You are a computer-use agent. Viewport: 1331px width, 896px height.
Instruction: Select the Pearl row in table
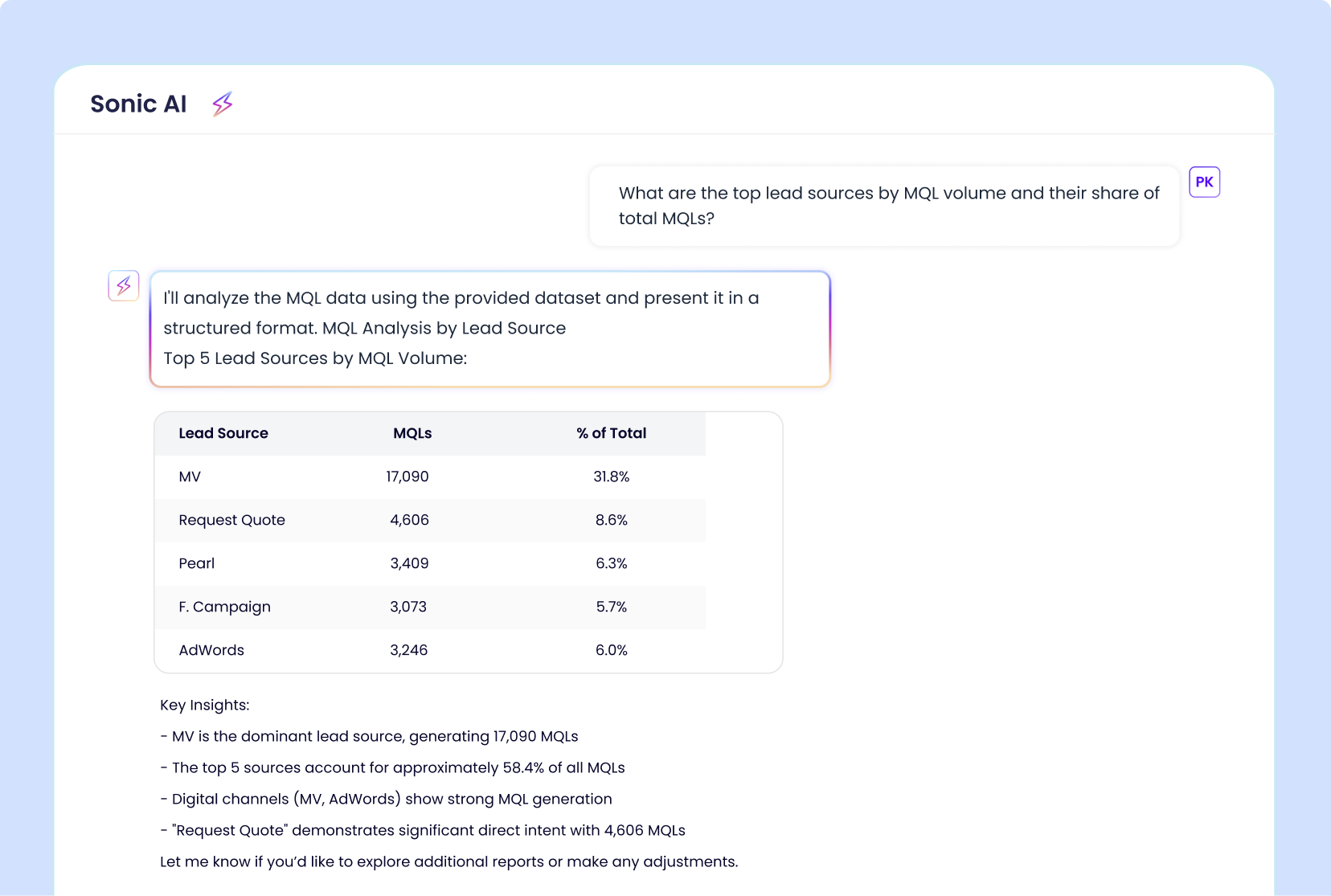click(430, 563)
